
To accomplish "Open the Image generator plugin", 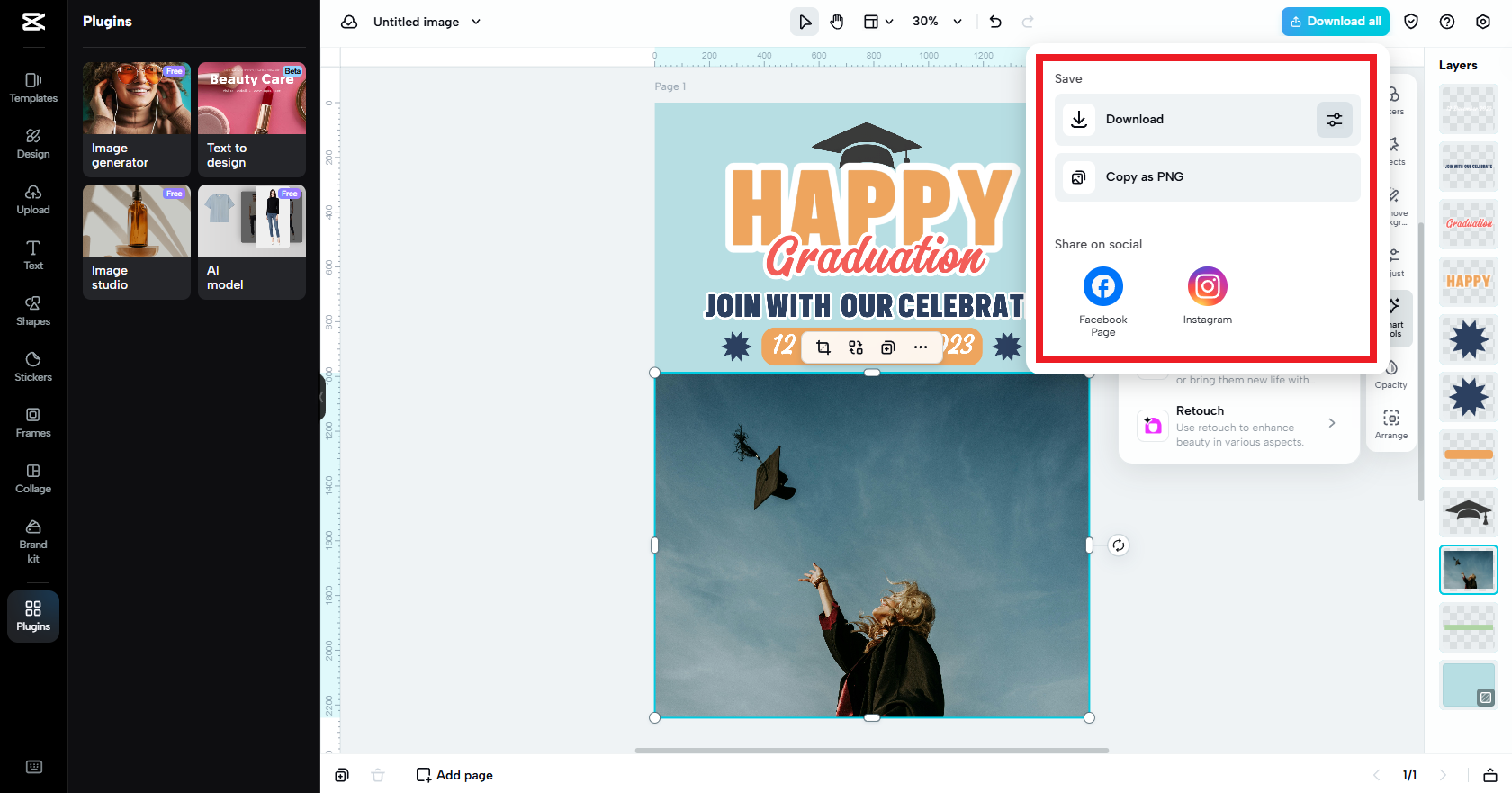I will [137, 119].
